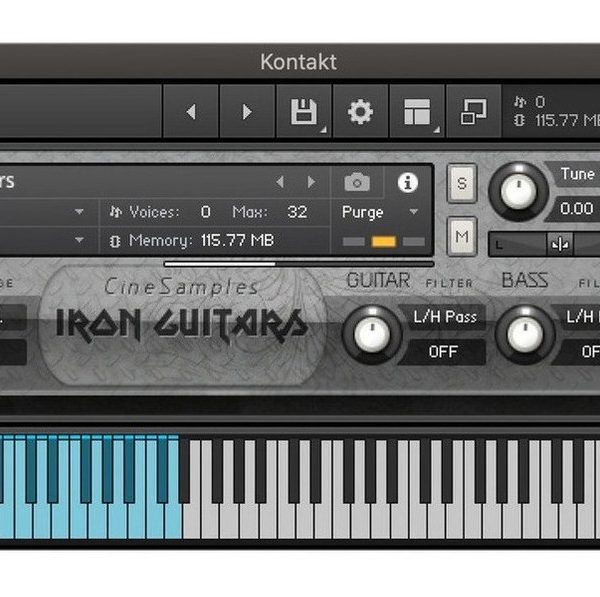Viewport: 600px width, 597px height.
Task: Open snapshot view camera icon
Action: click(357, 182)
